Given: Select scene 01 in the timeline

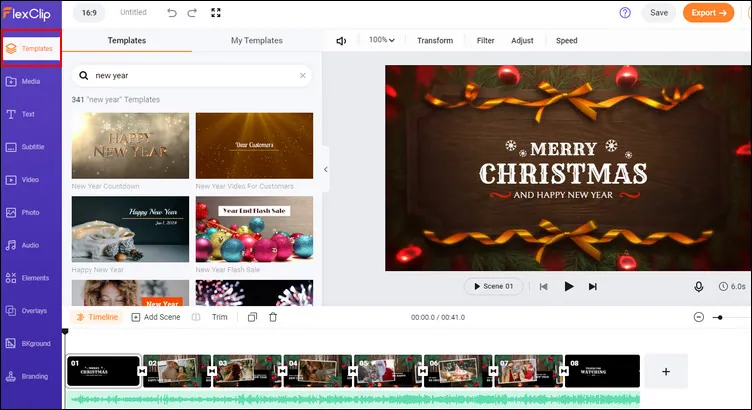Looking at the screenshot, I should (x=104, y=371).
